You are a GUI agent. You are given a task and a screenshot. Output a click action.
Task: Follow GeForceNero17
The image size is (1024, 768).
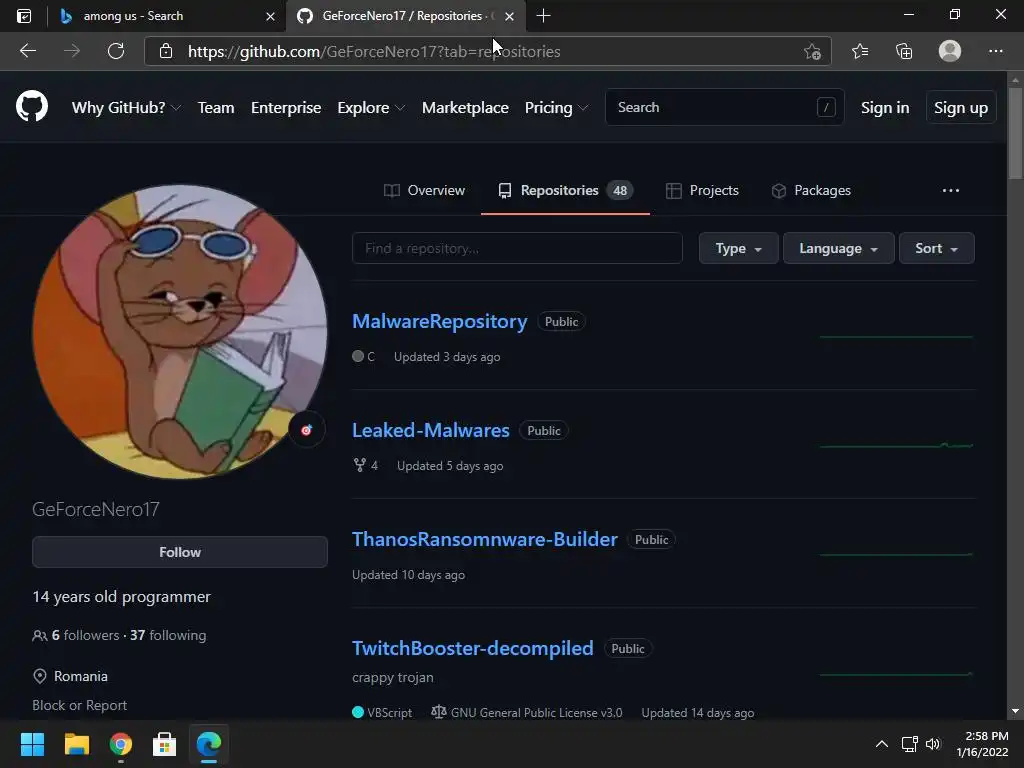pos(180,552)
